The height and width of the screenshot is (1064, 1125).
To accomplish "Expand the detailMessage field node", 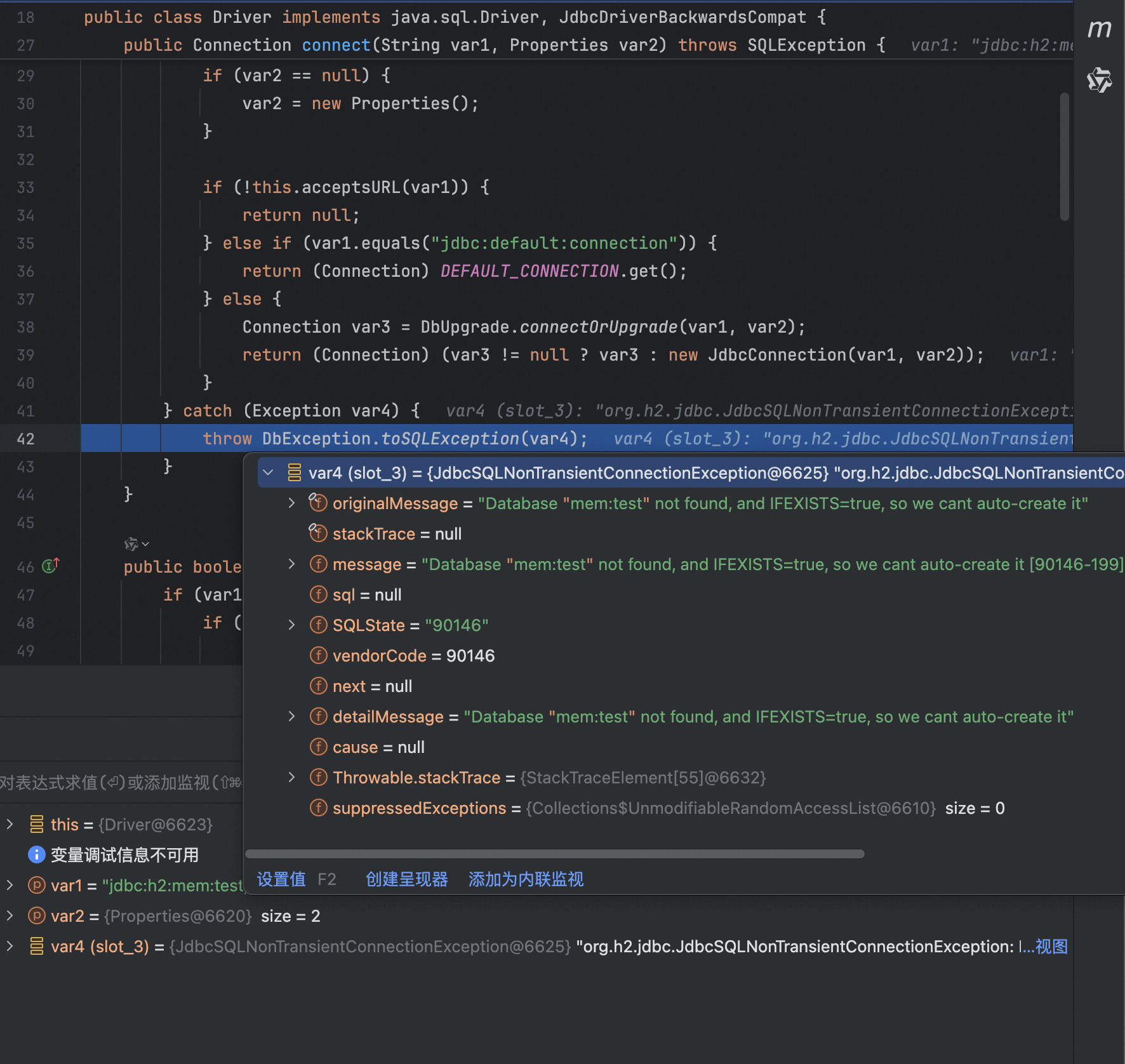I will (291, 716).
